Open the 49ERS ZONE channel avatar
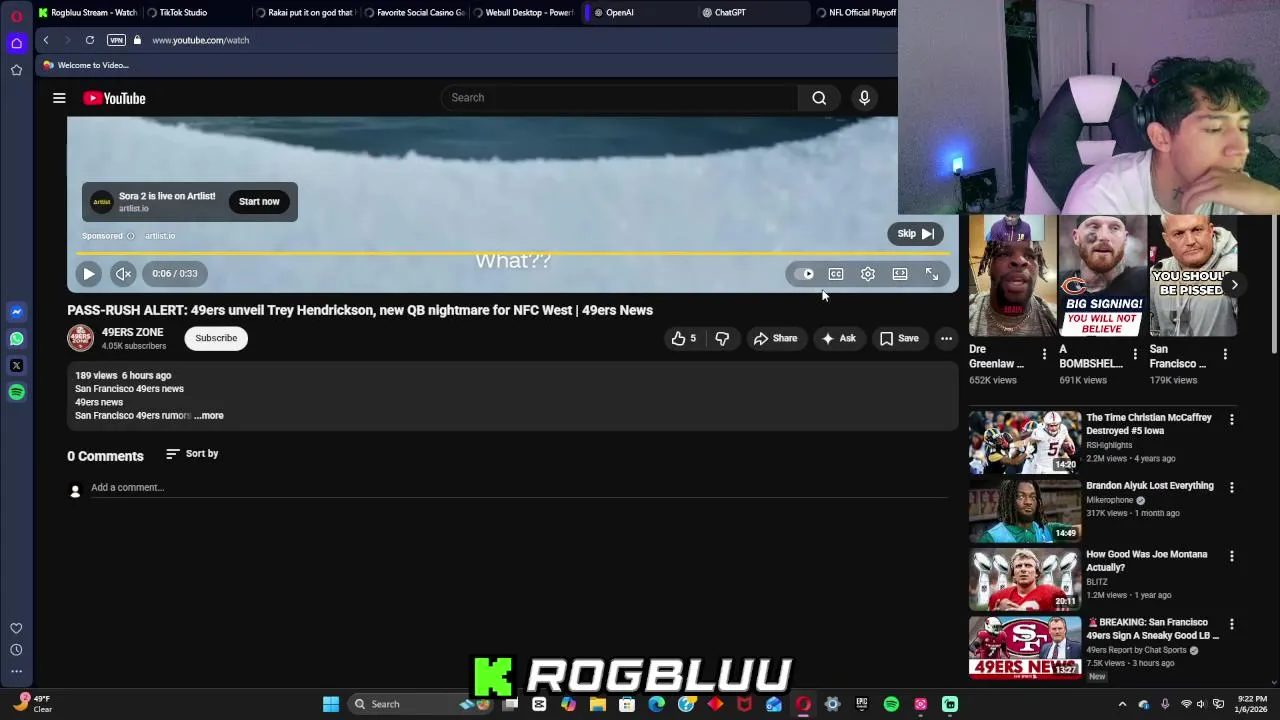The height and width of the screenshot is (720, 1280). (80, 338)
